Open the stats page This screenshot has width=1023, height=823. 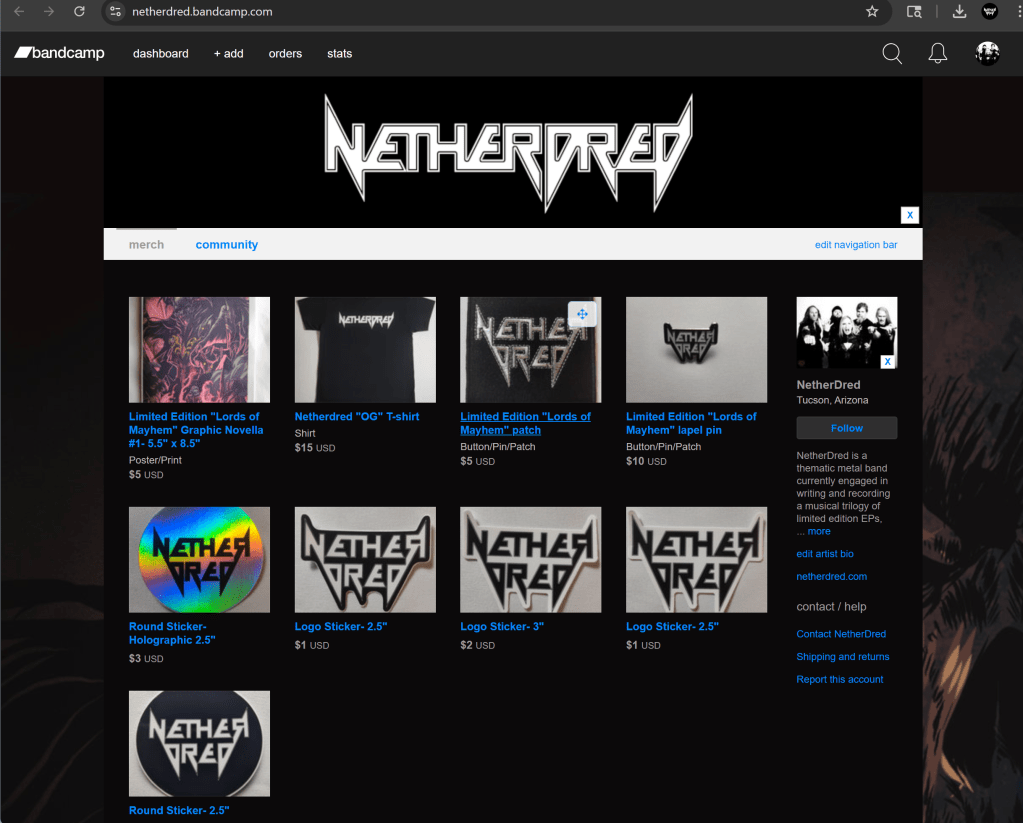(339, 54)
